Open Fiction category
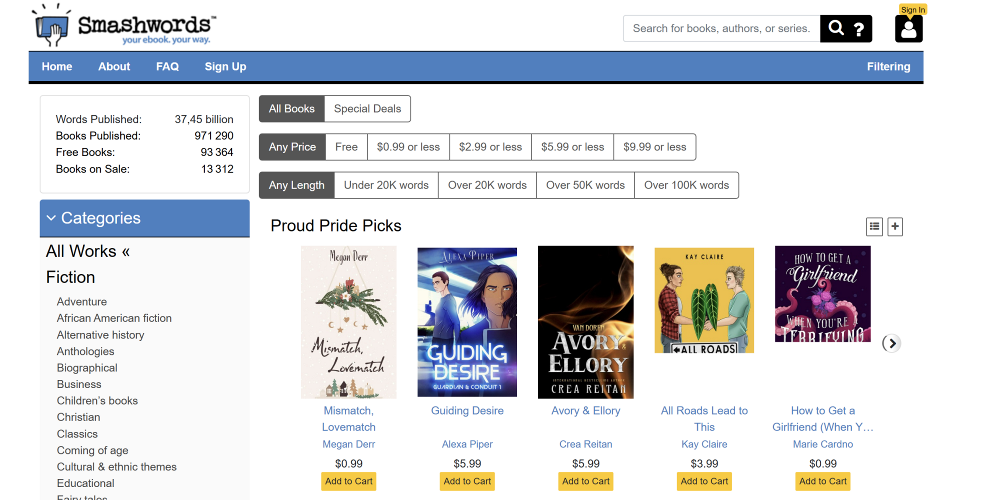Screen dimensions: 1000x500 70,277
